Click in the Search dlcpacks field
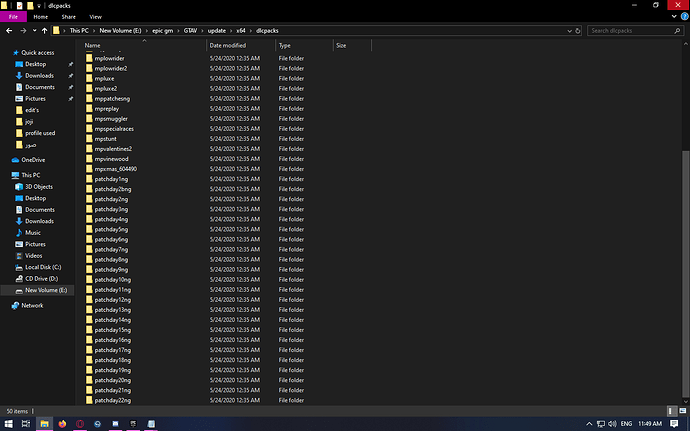 click(632, 31)
